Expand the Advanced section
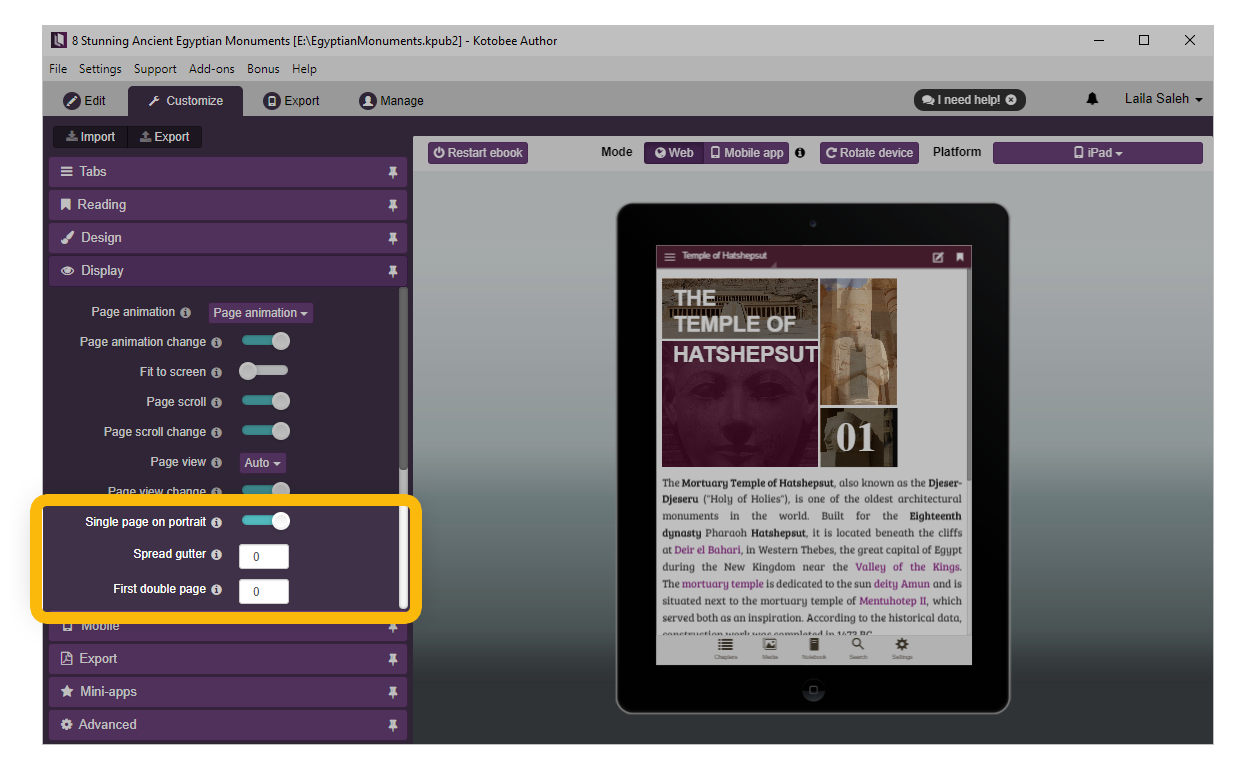Viewport: 1250px width, 770px height. point(228,725)
